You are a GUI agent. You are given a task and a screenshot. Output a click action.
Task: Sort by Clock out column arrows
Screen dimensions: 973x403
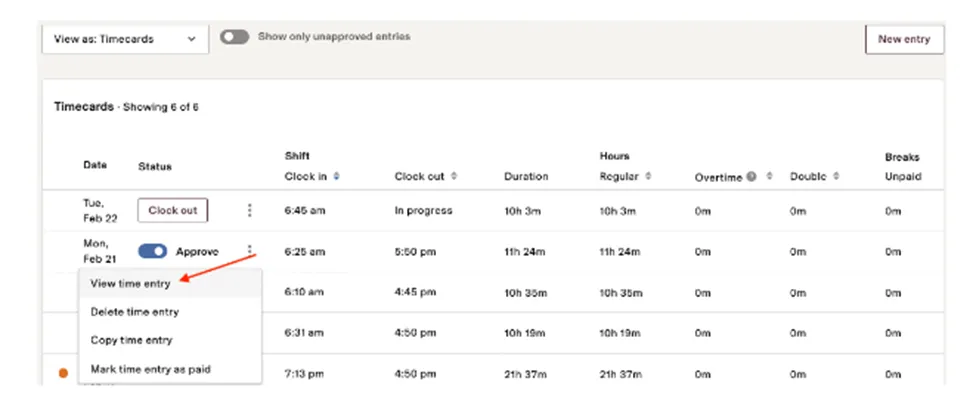click(454, 176)
